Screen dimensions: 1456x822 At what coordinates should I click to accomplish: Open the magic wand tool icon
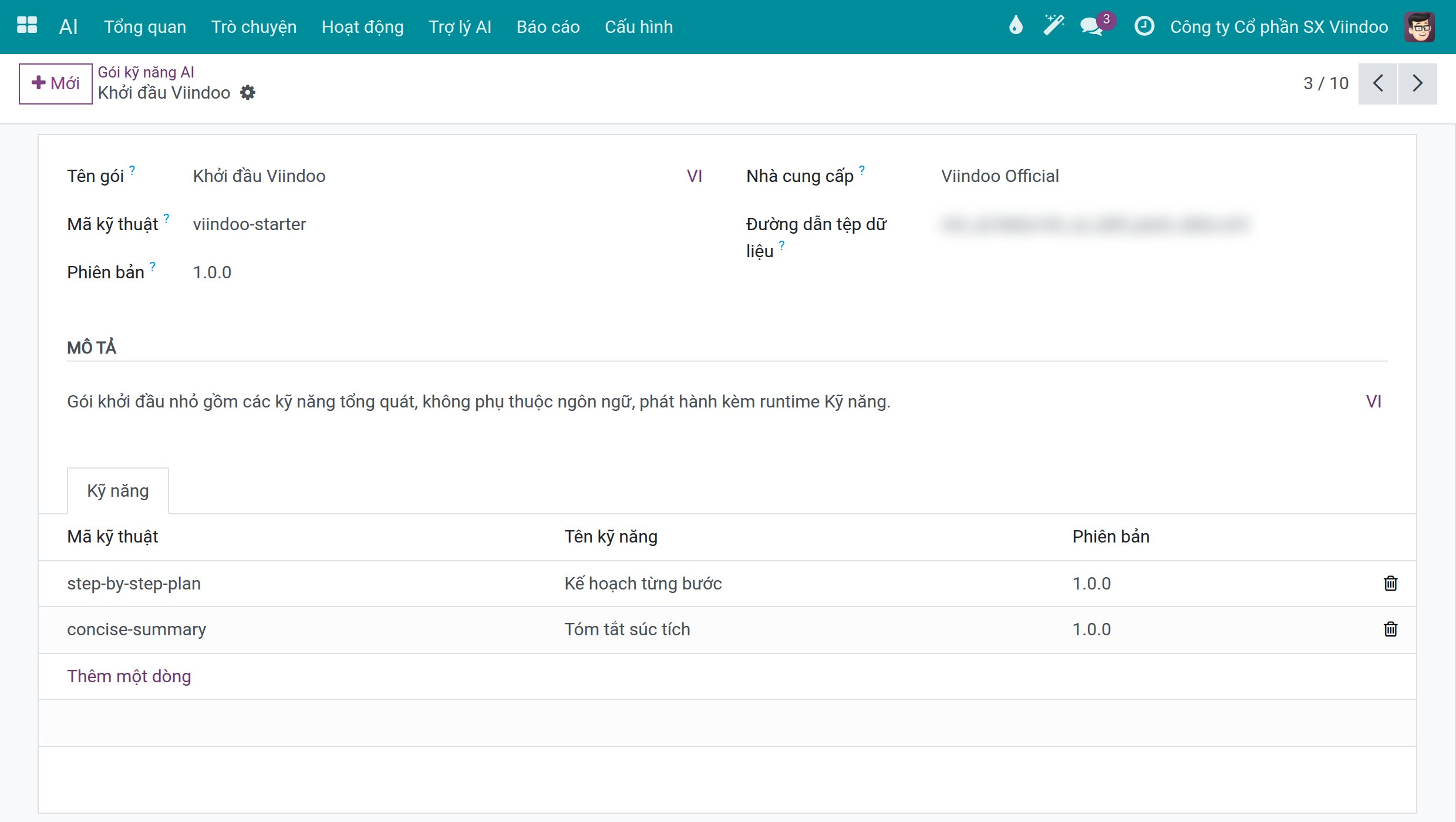(x=1054, y=26)
